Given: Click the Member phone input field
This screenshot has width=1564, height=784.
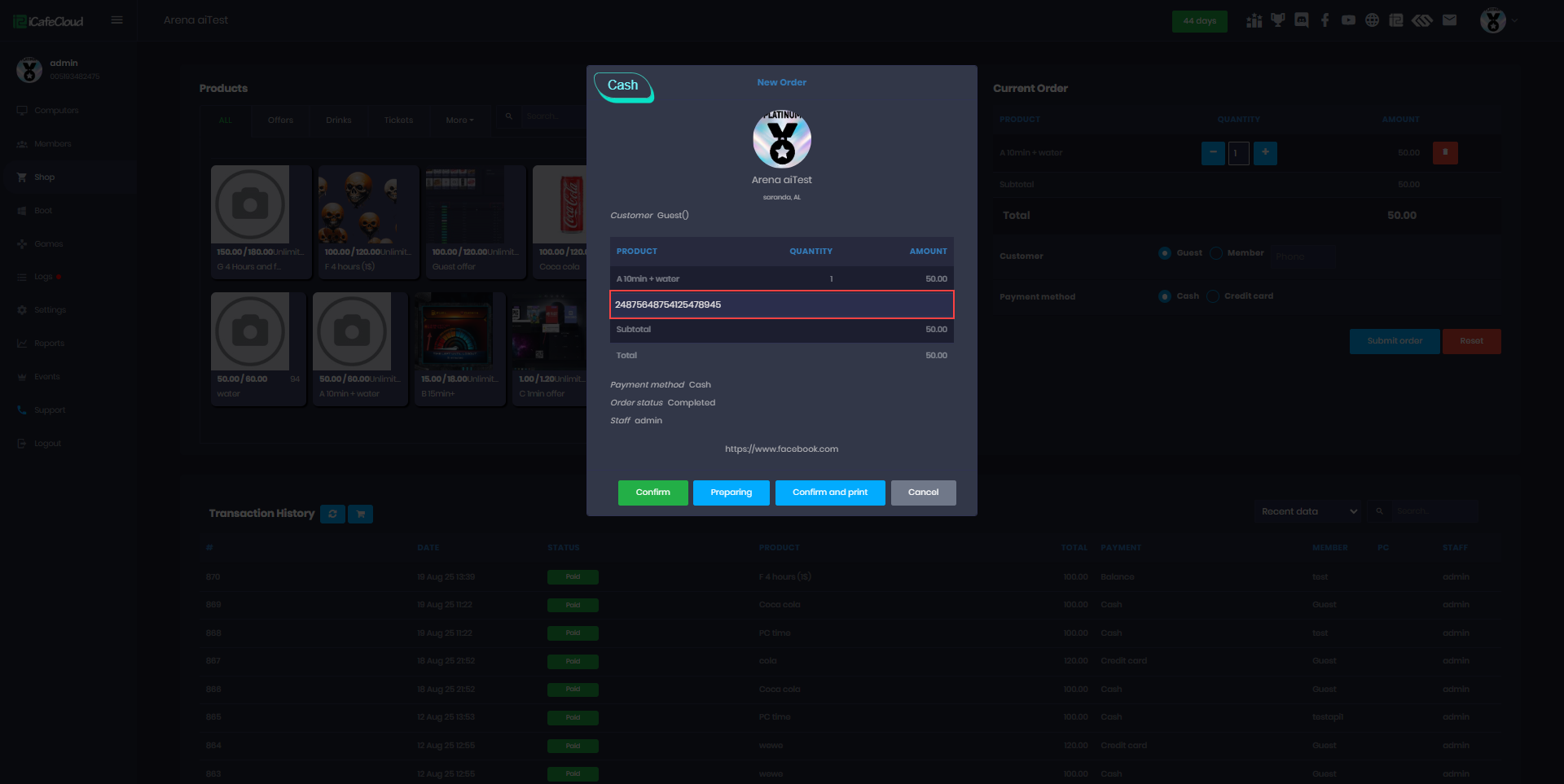Looking at the screenshot, I should click(1303, 256).
